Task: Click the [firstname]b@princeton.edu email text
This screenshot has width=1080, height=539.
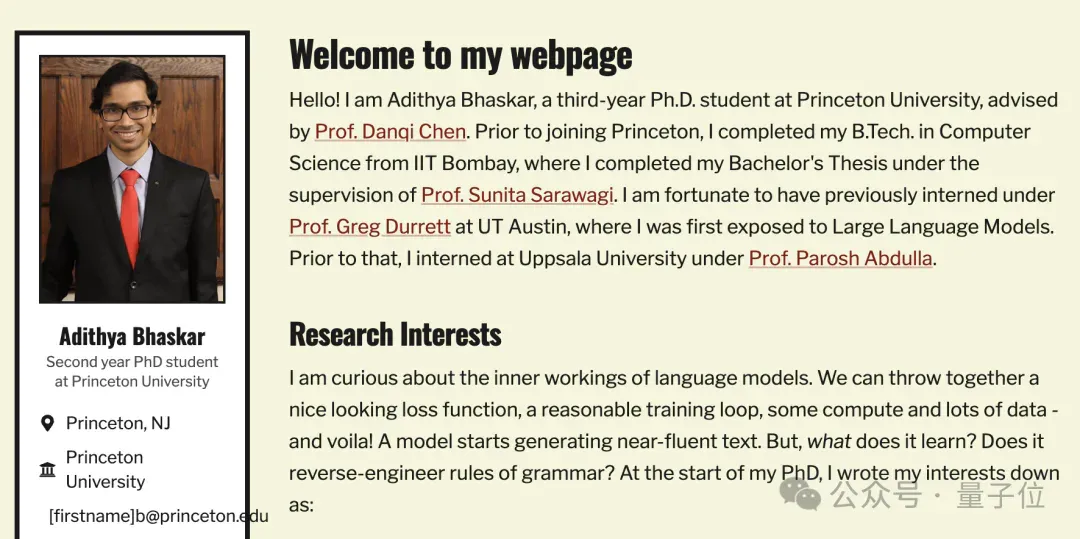Action: tap(158, 516)
